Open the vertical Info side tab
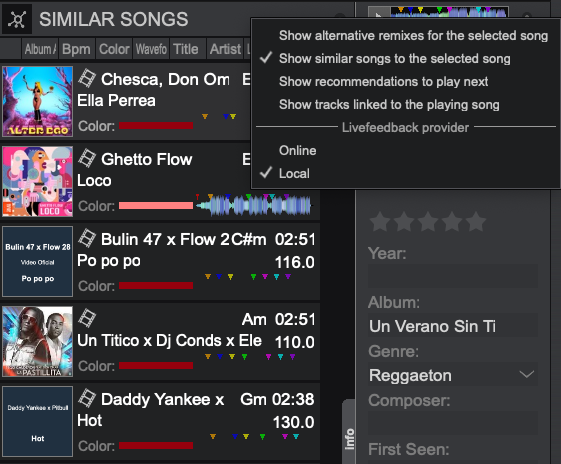The width and height of the screenshot is (561, 464). (x=350, y=439)
